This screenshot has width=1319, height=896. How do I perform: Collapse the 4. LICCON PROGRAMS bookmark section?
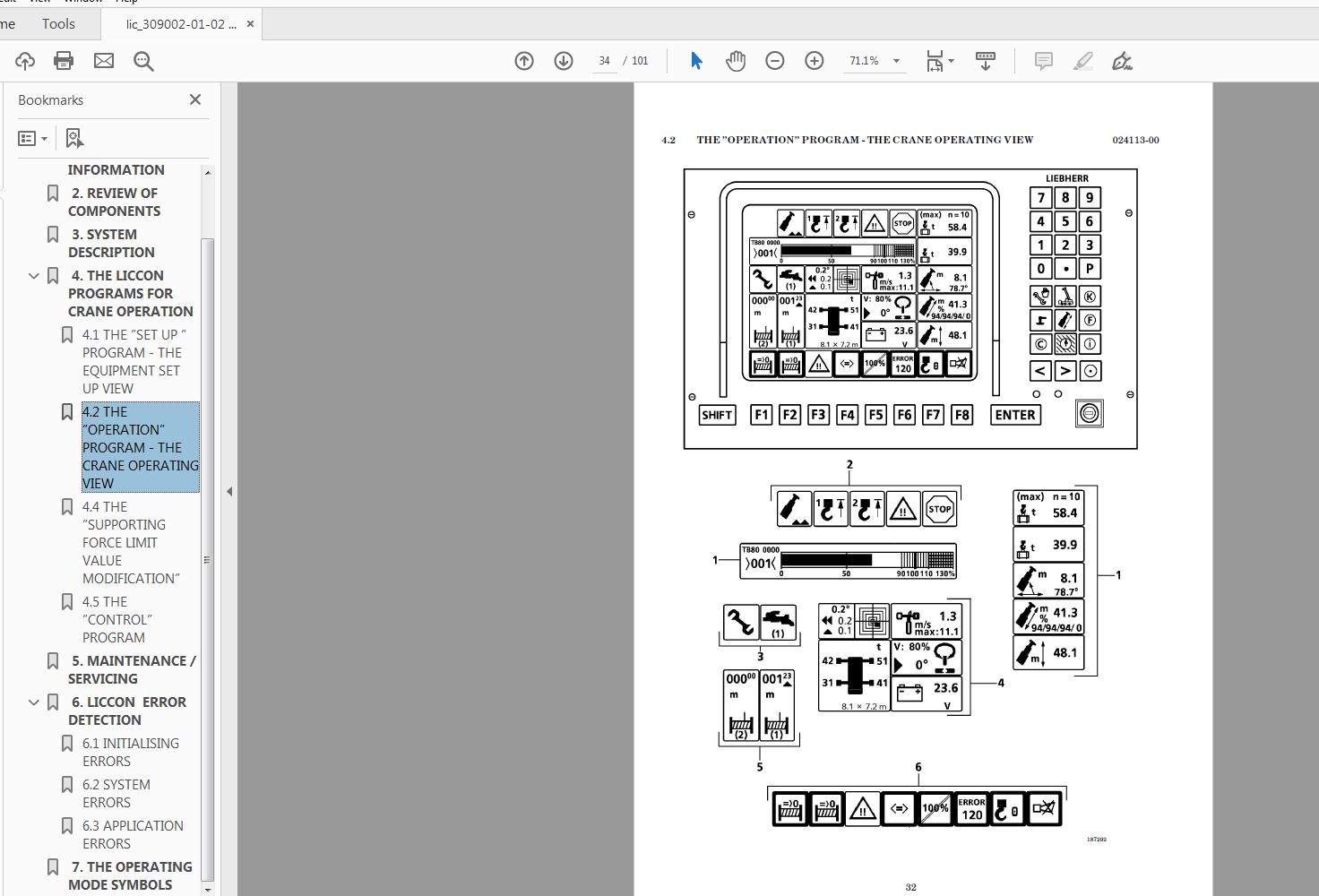(x=34, y=276)
